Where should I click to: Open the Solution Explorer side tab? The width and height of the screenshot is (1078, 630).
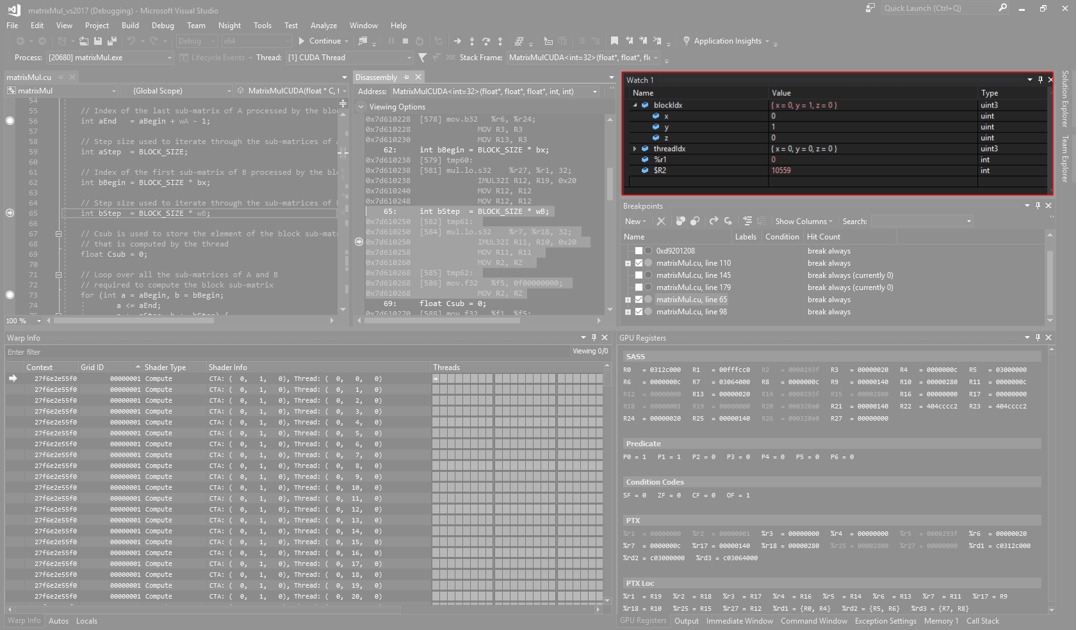[1065, 98]
